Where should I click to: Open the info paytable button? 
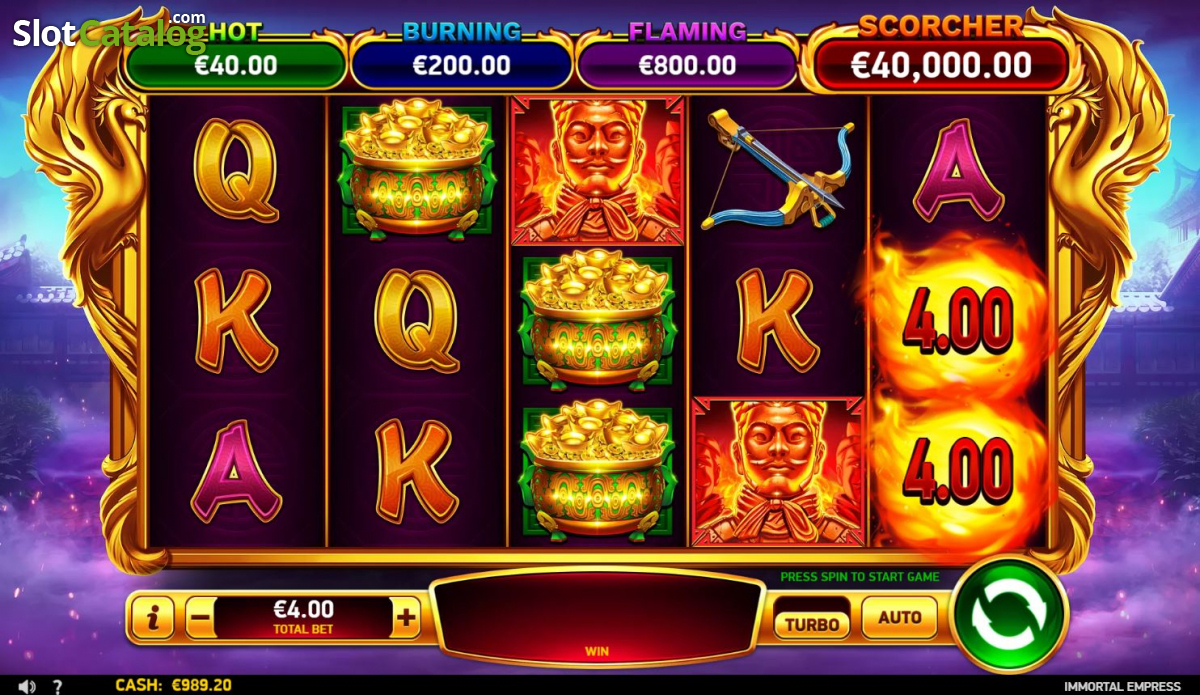152,619
